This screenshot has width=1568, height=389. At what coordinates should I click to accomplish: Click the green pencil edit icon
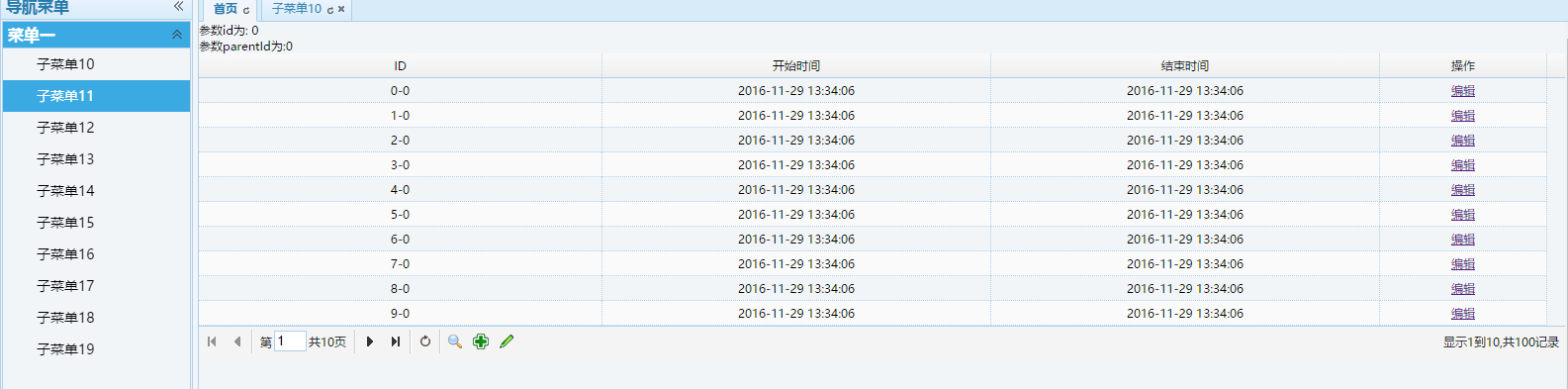tap(507, 341)
